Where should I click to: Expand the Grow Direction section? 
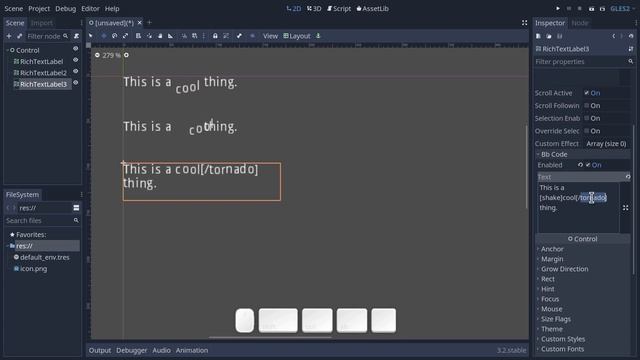(x=583, y=269)
